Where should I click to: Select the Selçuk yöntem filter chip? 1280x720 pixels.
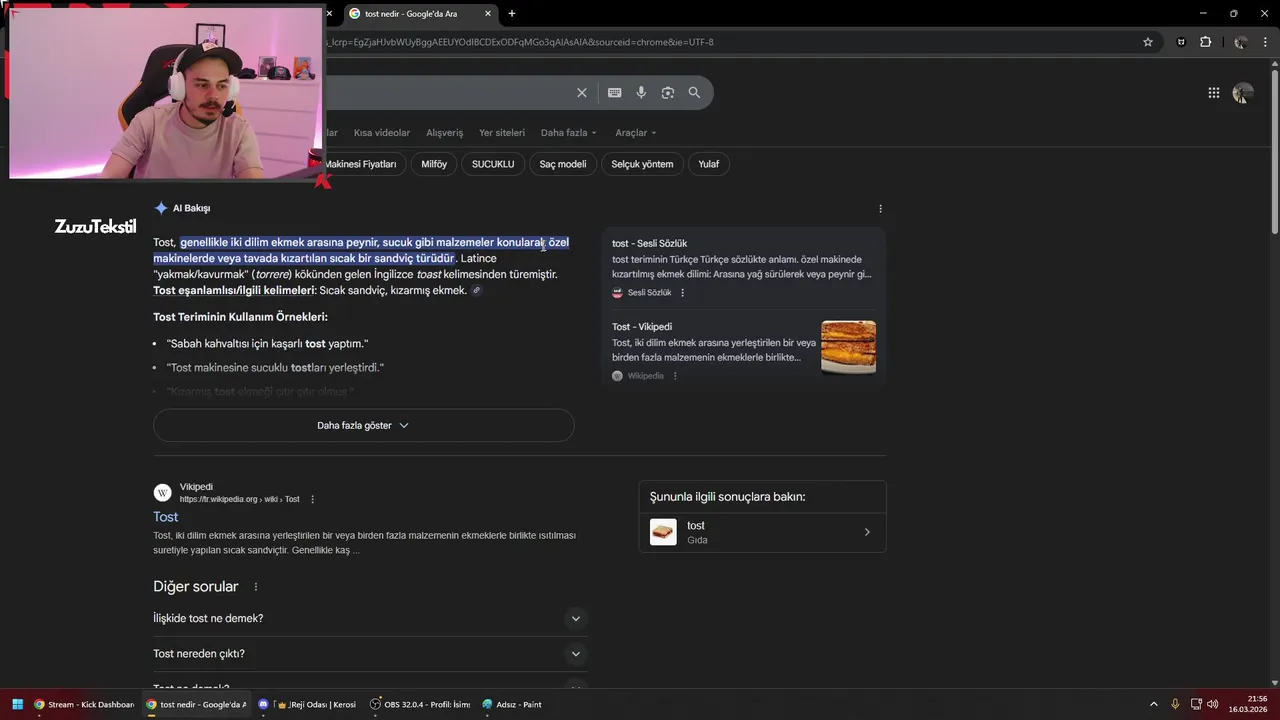pos(642,164)
